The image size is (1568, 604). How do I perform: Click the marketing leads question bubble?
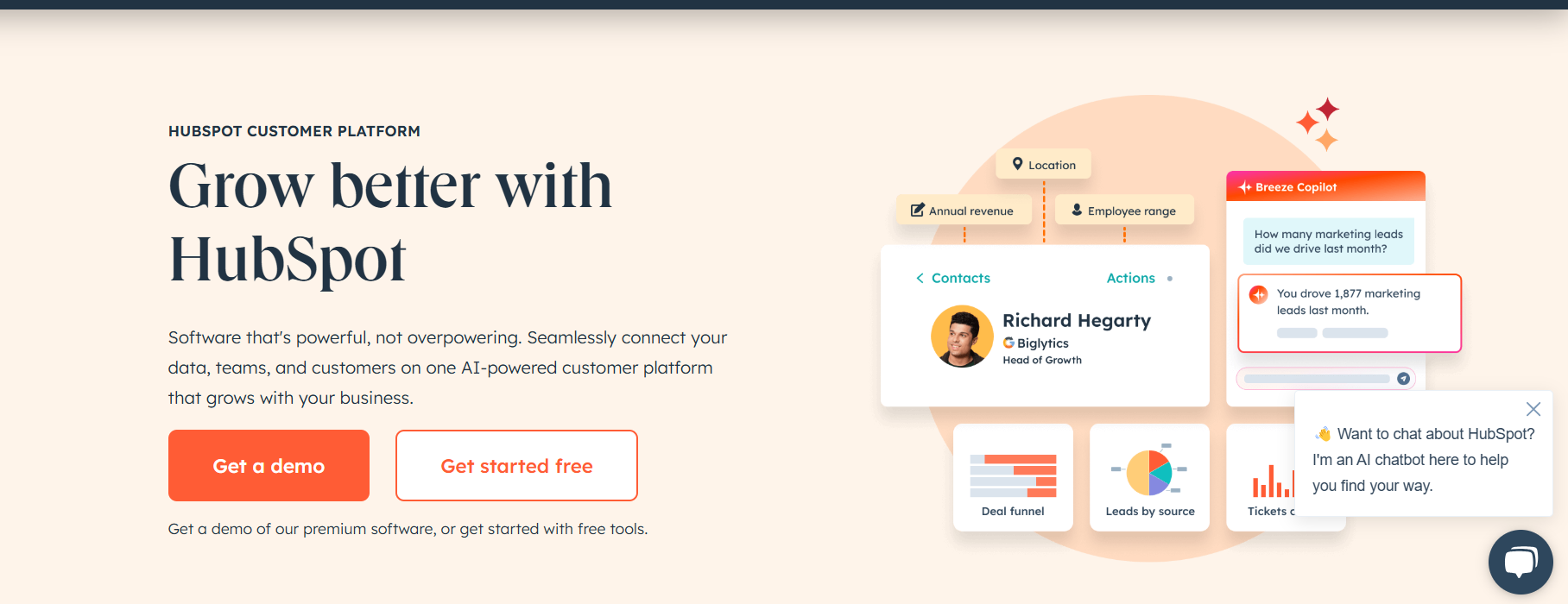(1328, 242)
